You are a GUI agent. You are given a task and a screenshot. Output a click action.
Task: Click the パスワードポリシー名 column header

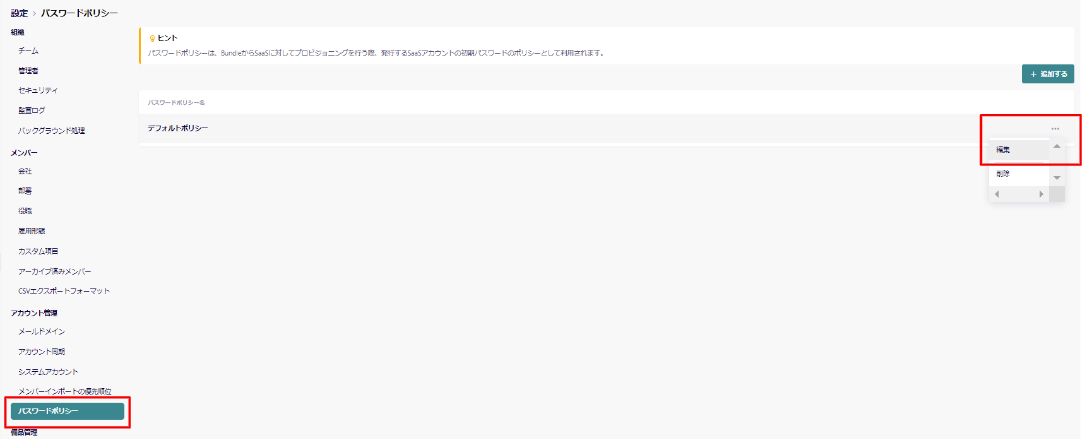(177, 102)
